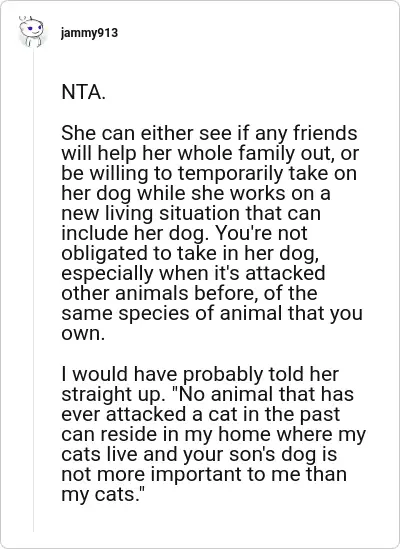Image resolution: width=400 pixels, height=549 pixels.
Task: Click the word "own." ending the second paragraph
Action: pos(83,334)
